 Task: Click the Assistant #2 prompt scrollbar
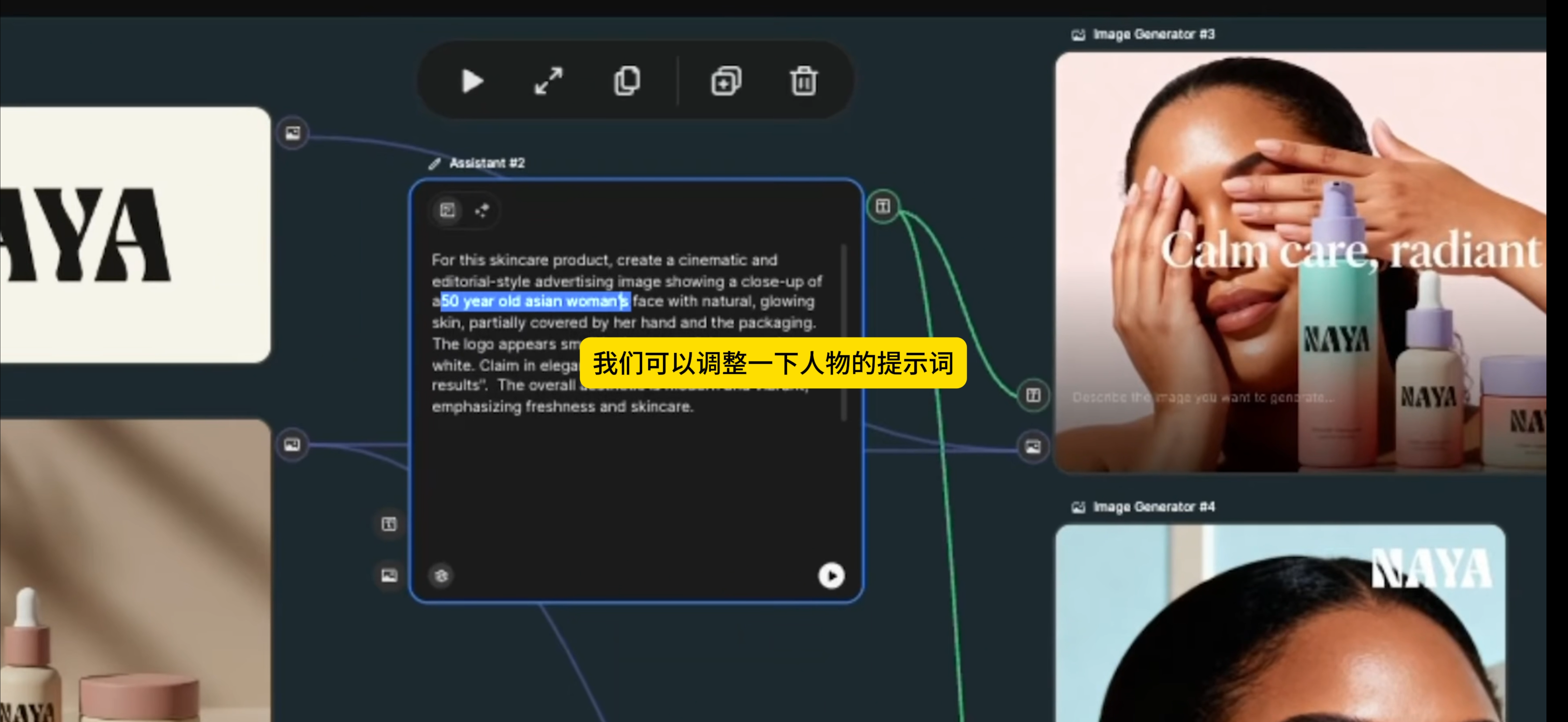pos(844,333)
